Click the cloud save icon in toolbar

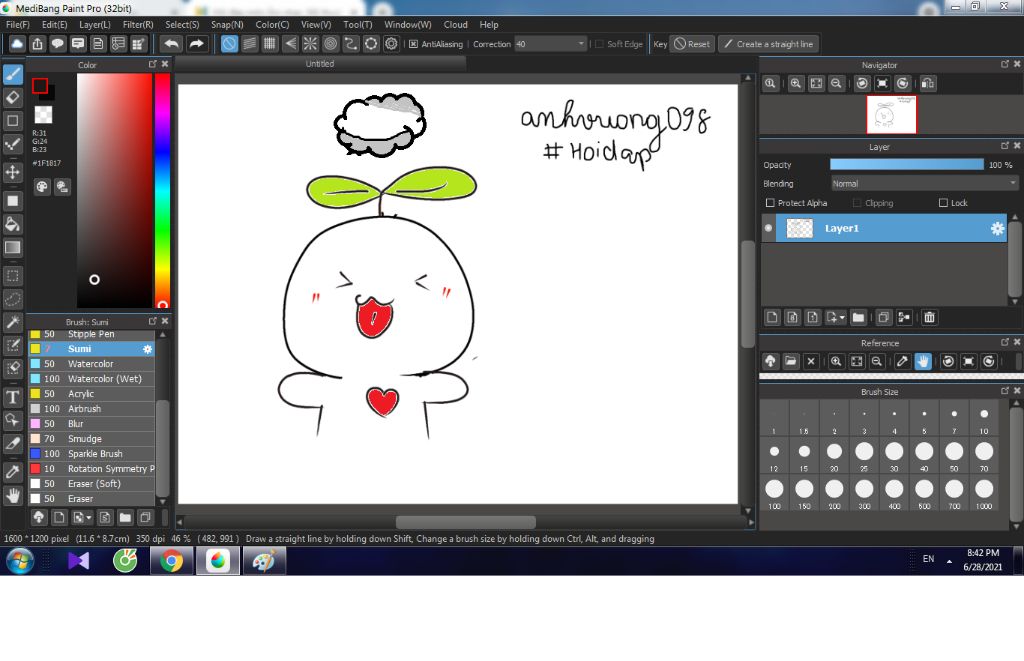pyautogui.click(x=17, y=44)
